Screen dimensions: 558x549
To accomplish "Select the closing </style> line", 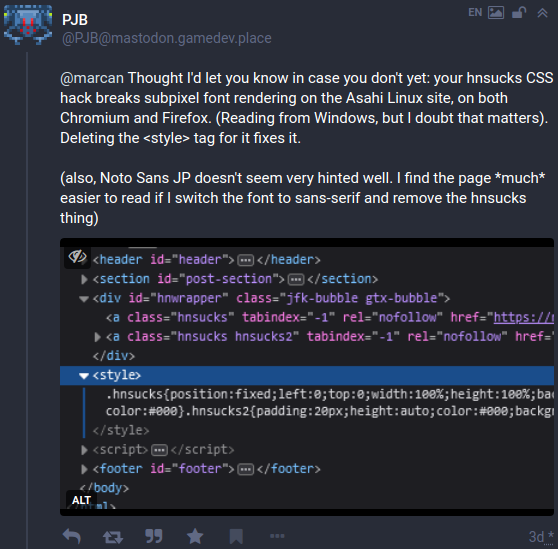I will 121,430.
